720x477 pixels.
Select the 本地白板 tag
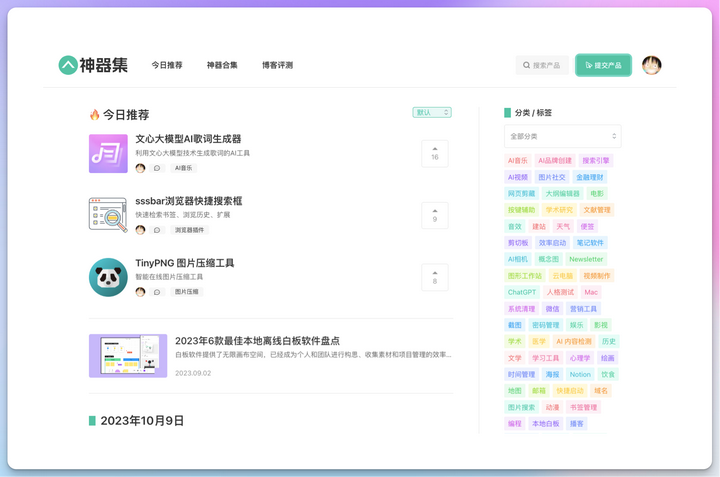546,424
